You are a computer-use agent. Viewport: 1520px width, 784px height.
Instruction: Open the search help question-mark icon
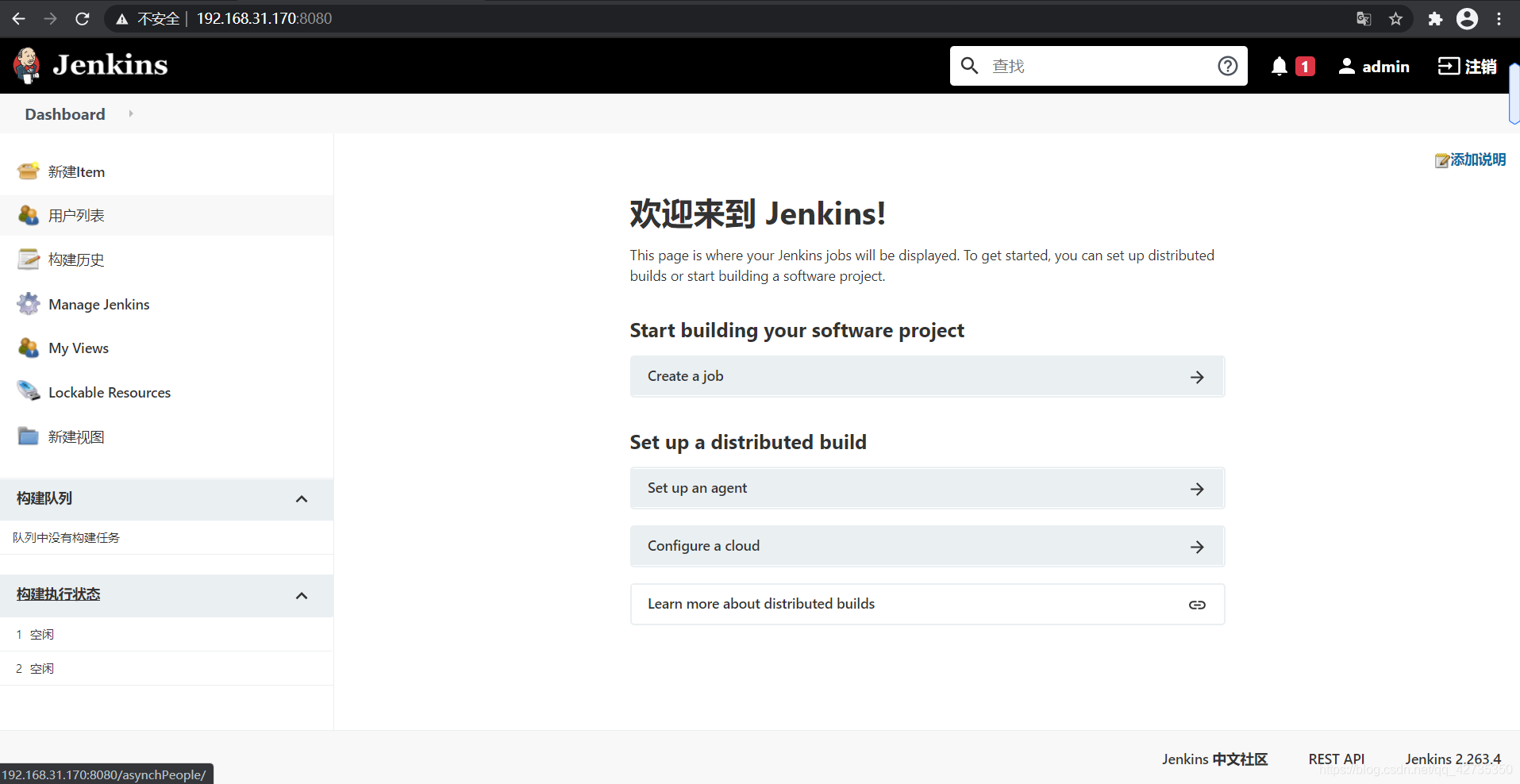tap(1227, 66)
